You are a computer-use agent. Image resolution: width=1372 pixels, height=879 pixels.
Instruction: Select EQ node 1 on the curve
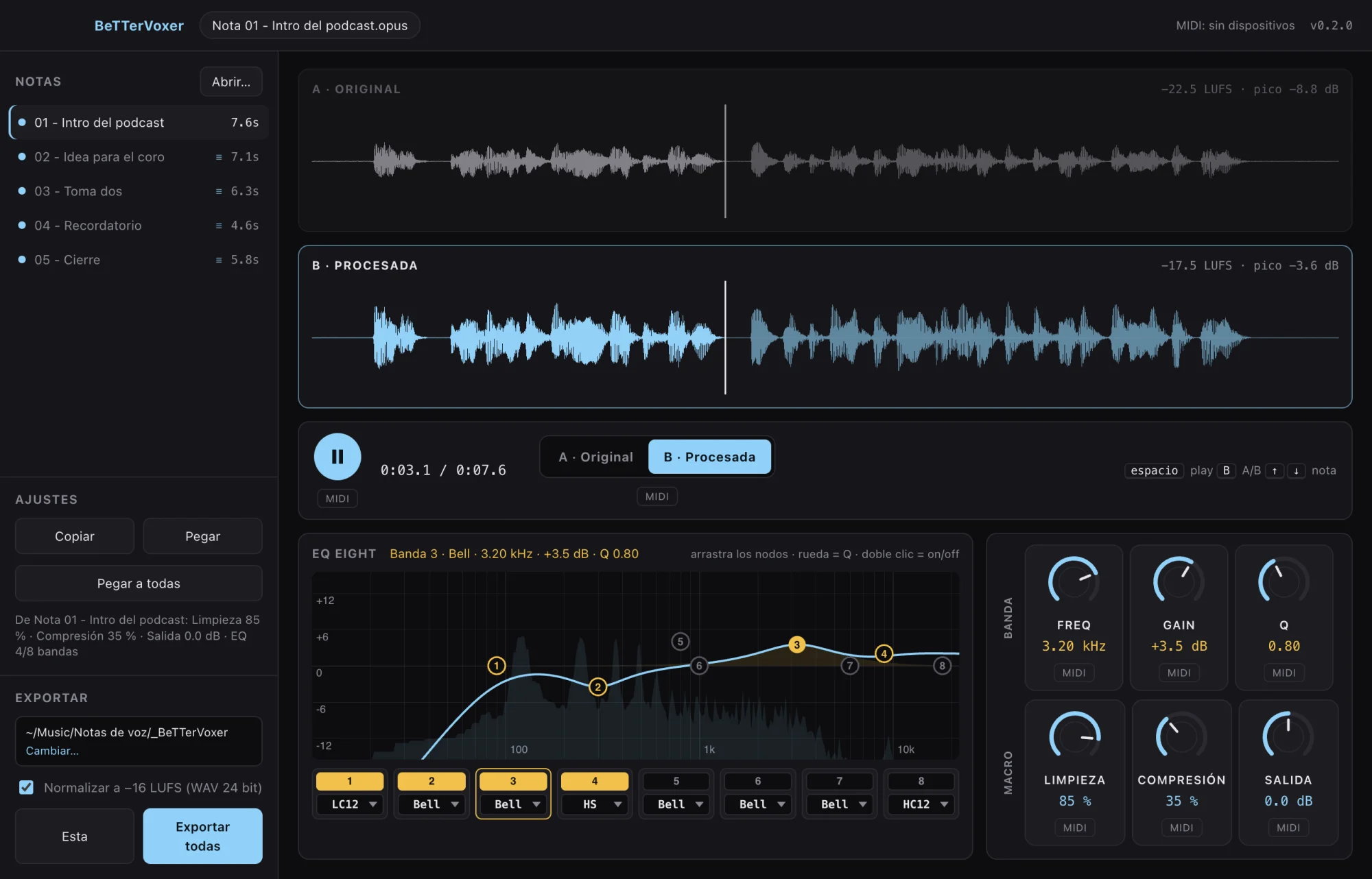click(497, 666)
